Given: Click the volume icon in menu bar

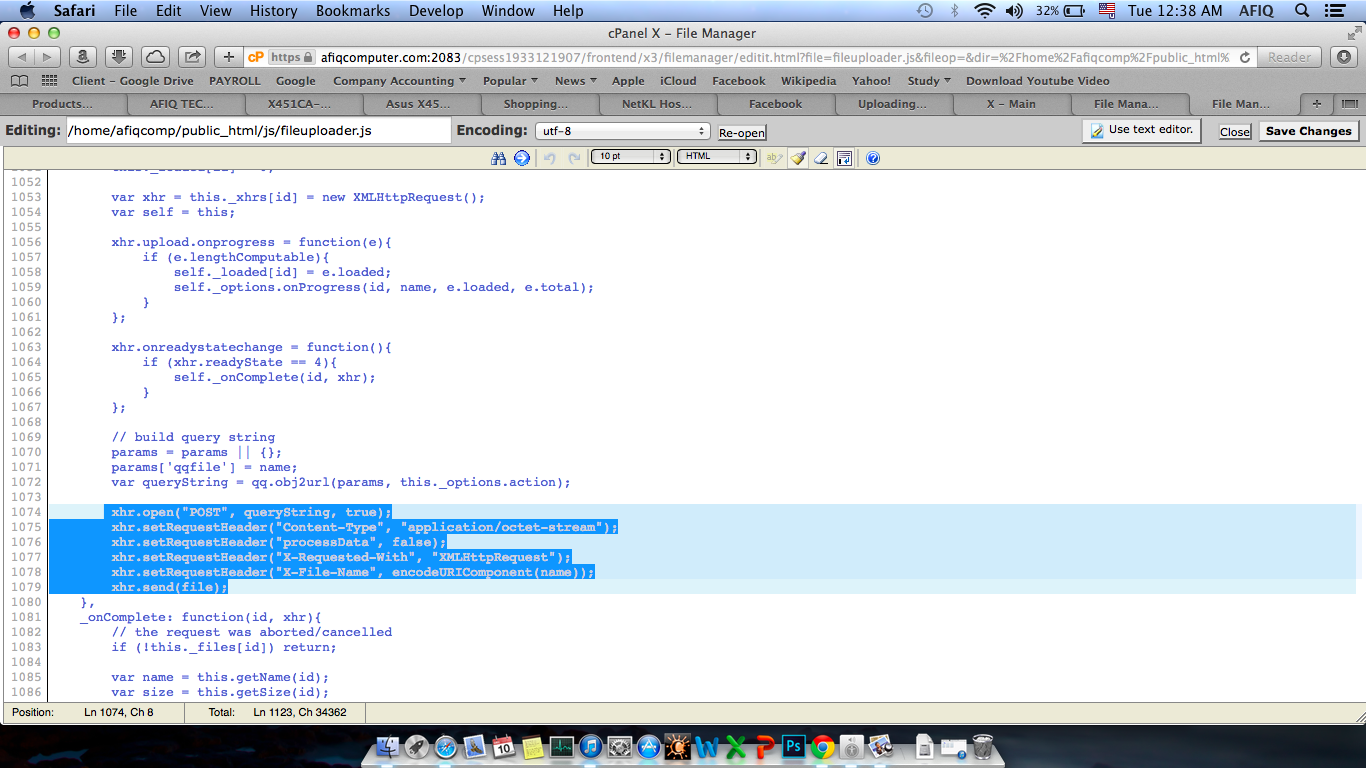Looking at the screenshot, I should pos(1014,11).
